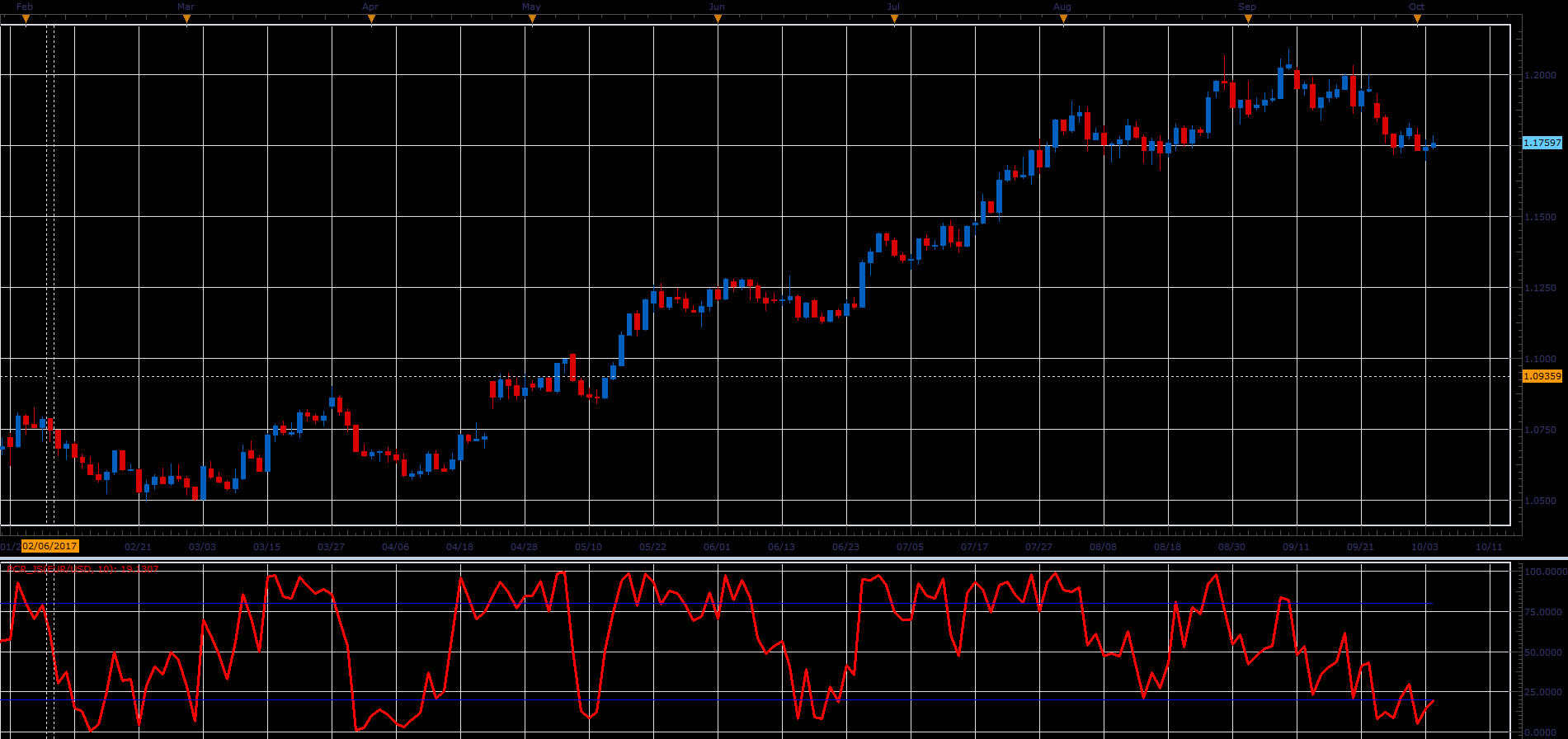The width and height of the screenshot is (1568, 739).
Task: Click the 09/11 date axis label
Action: pos(1296,547)
